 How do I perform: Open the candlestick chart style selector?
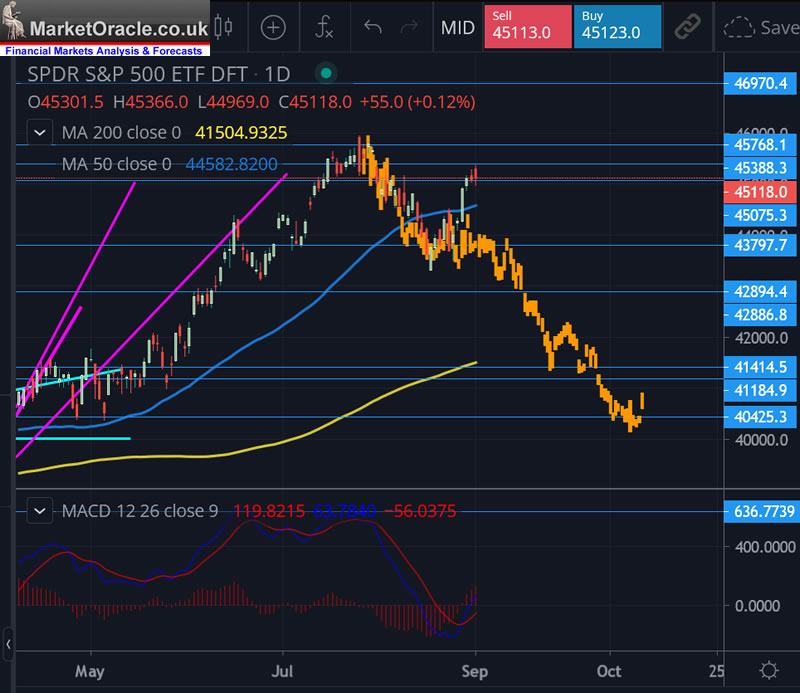click(224, 27)
